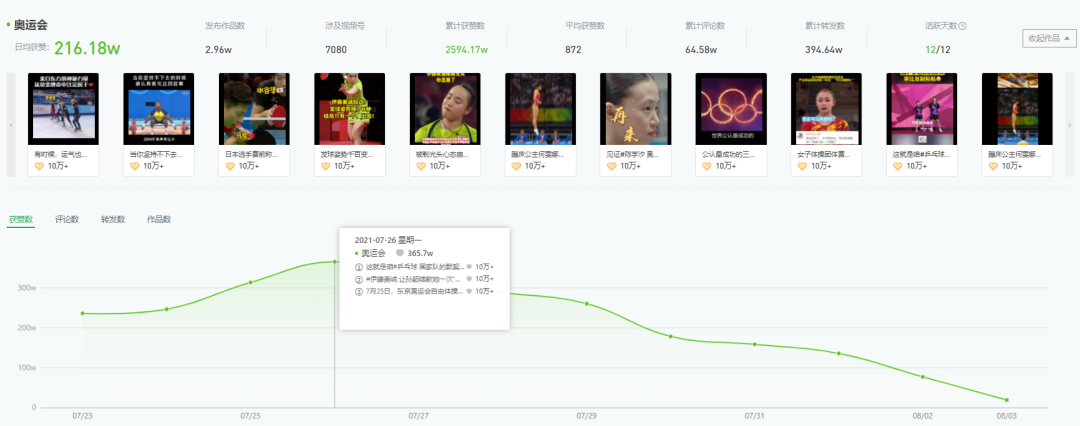
Task: Click the heart icon under 公认最成功的三 video
Action: (x=707, y=166)
